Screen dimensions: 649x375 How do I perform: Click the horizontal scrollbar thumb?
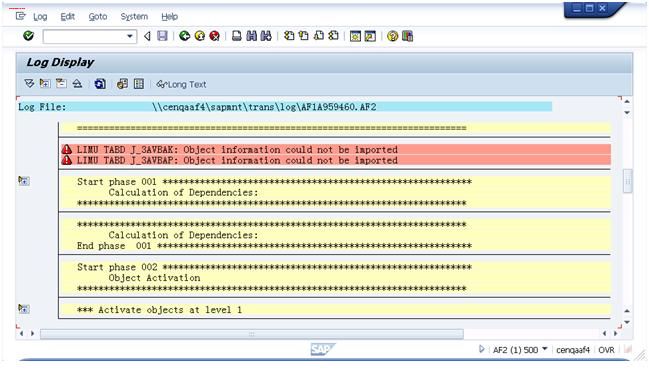point(252,334)
